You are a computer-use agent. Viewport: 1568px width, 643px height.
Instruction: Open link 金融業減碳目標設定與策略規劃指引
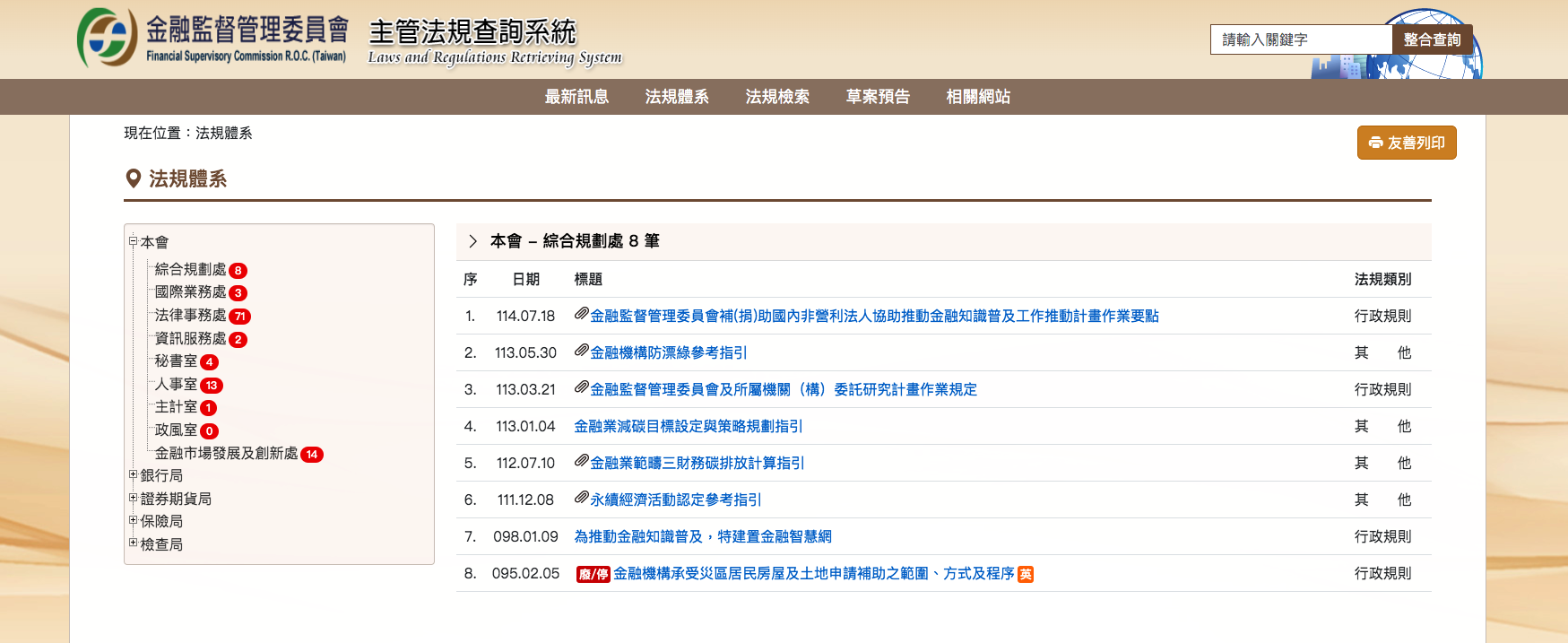[x=689, y=426]
